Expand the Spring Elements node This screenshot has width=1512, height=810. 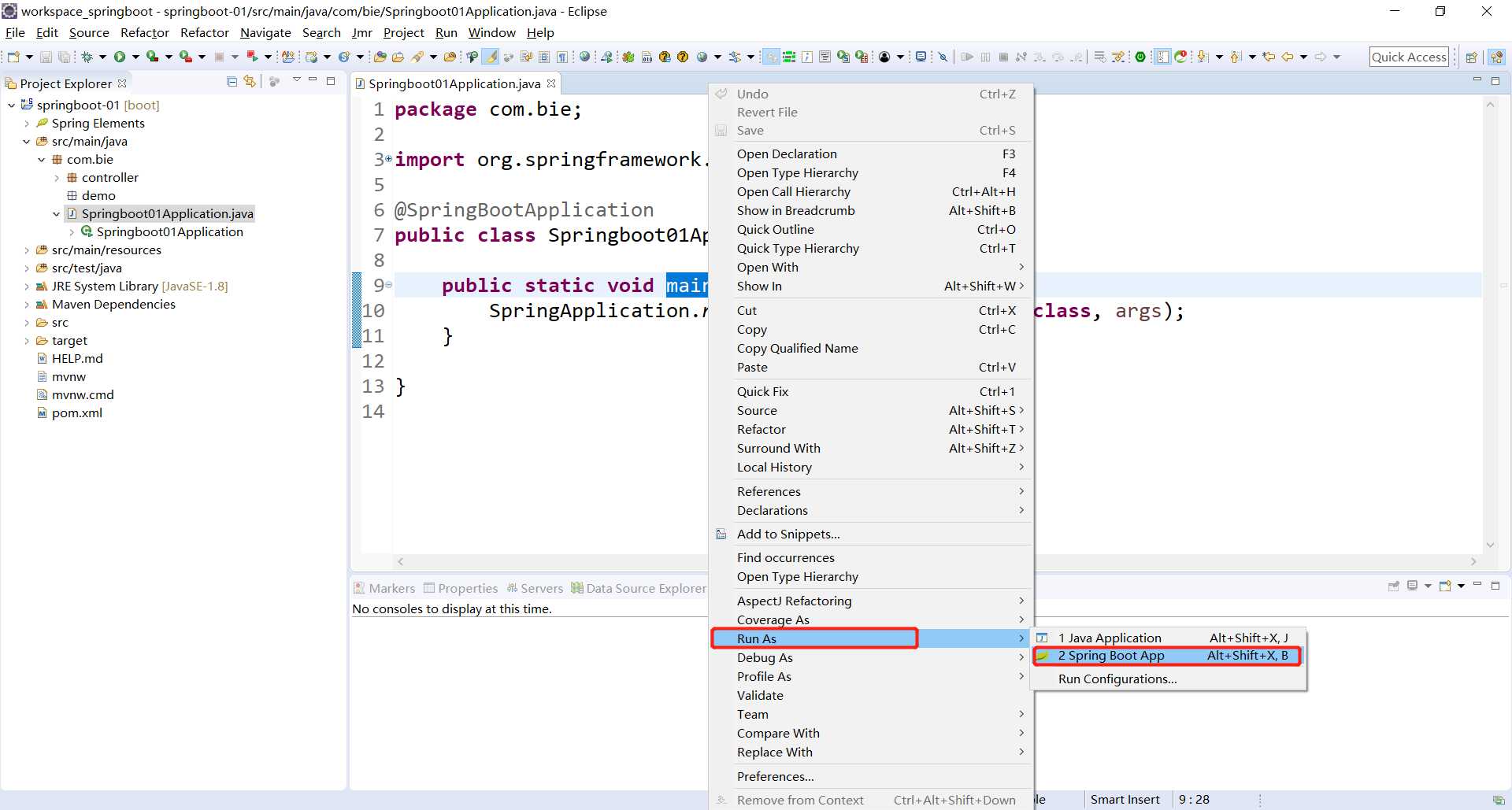click(26, 124)
